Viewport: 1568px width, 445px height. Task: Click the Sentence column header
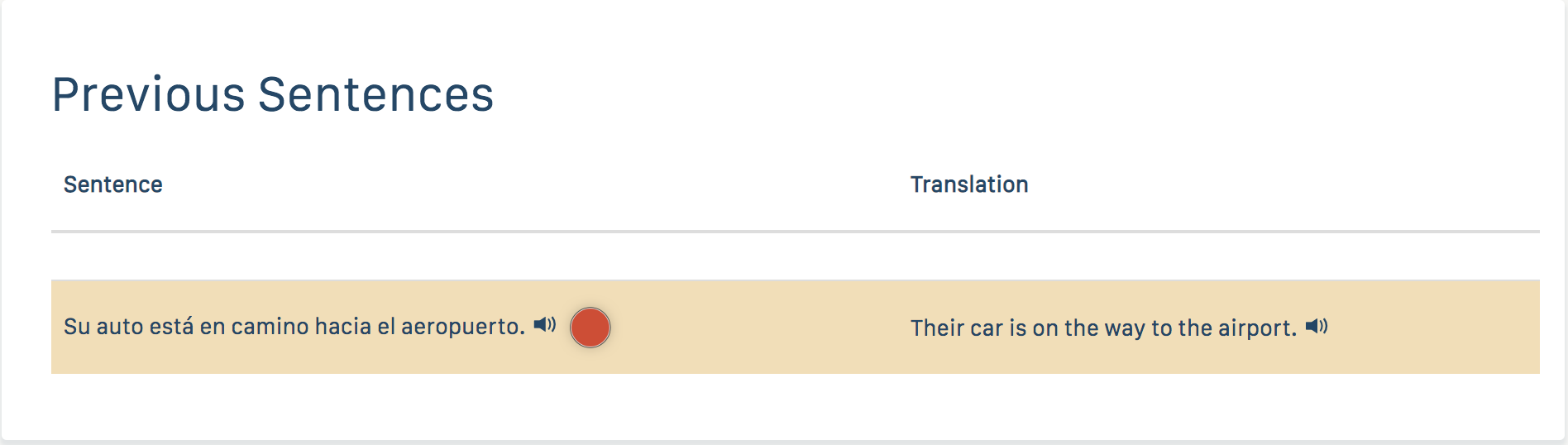click(113, 184)
